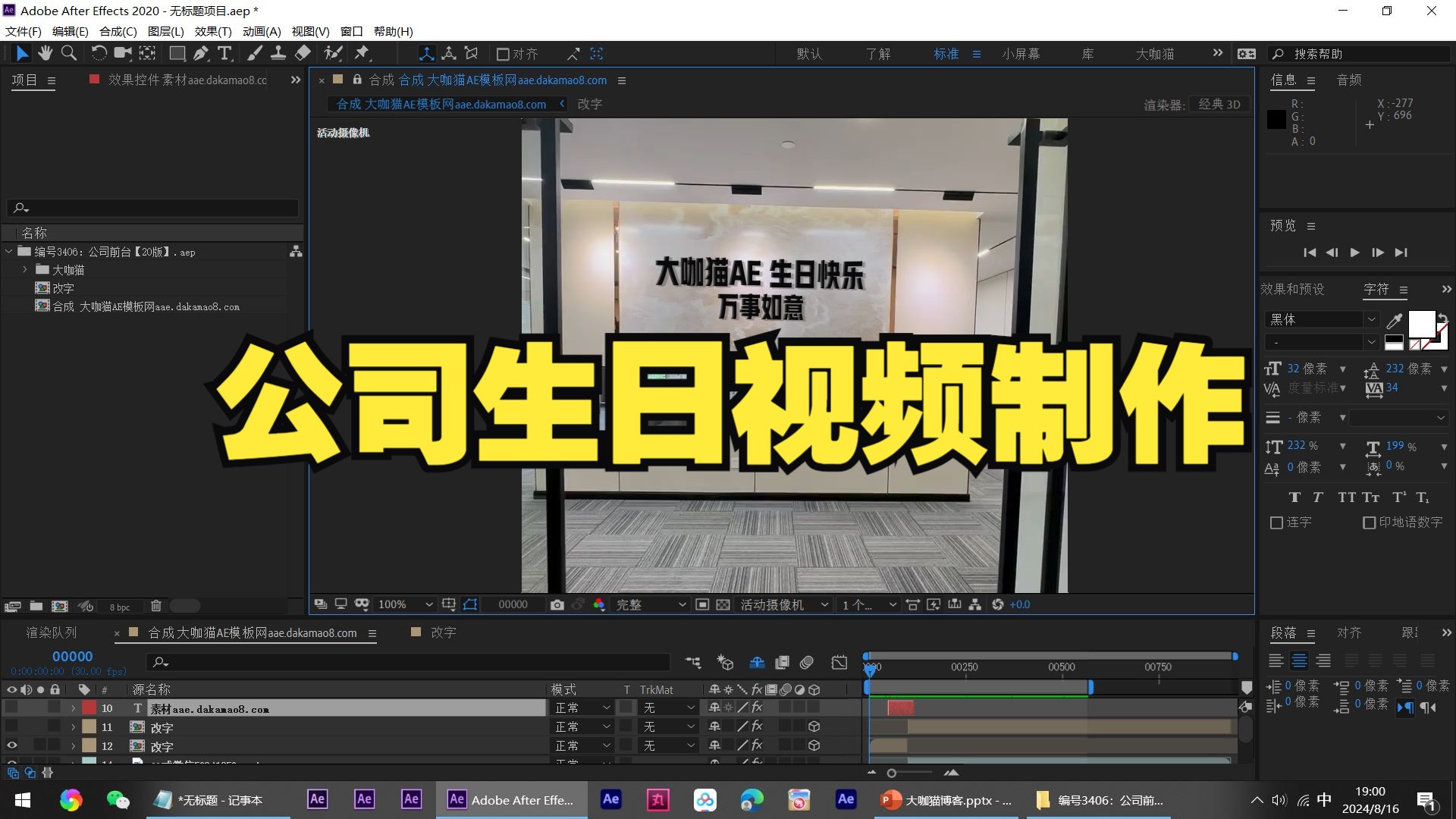Open the text fill color swatch
The image size is (1456, 819).
pyautogui.click(x=1421, y=325)
